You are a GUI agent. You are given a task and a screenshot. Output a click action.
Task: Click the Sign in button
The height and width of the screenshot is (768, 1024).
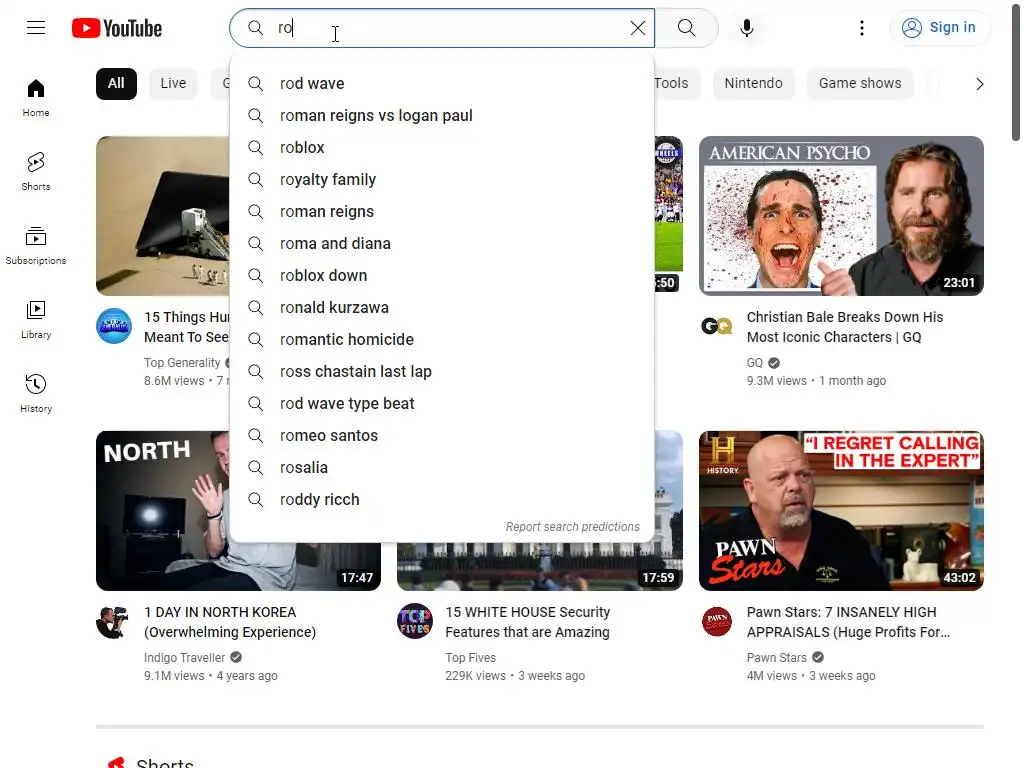(940, 27)
